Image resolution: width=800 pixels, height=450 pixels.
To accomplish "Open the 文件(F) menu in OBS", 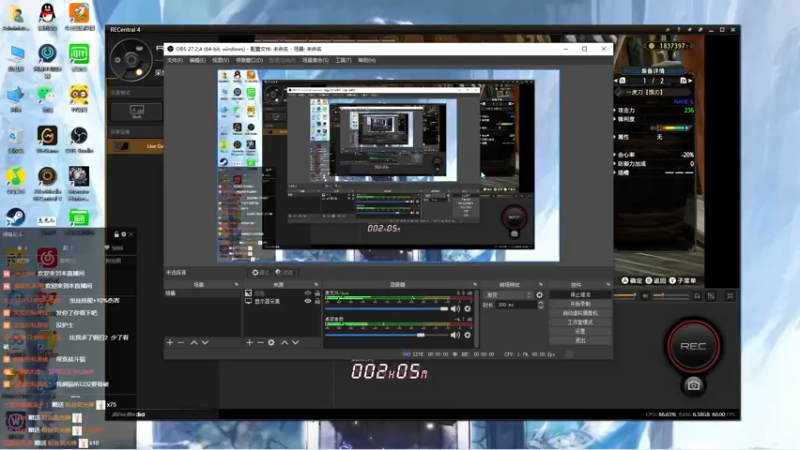I will tap(174, 60).
